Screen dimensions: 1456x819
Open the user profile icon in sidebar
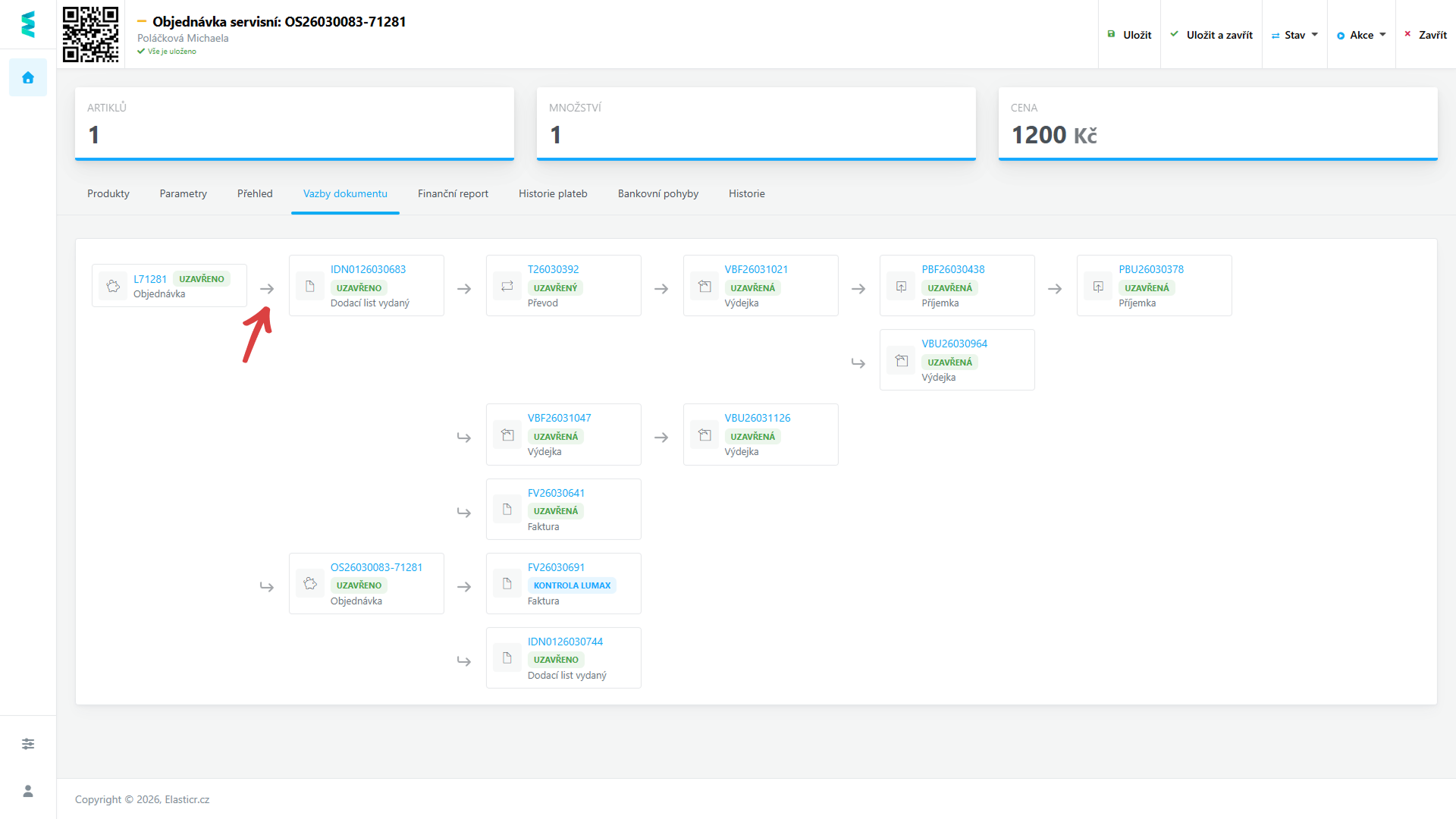[x=28, y=791]
